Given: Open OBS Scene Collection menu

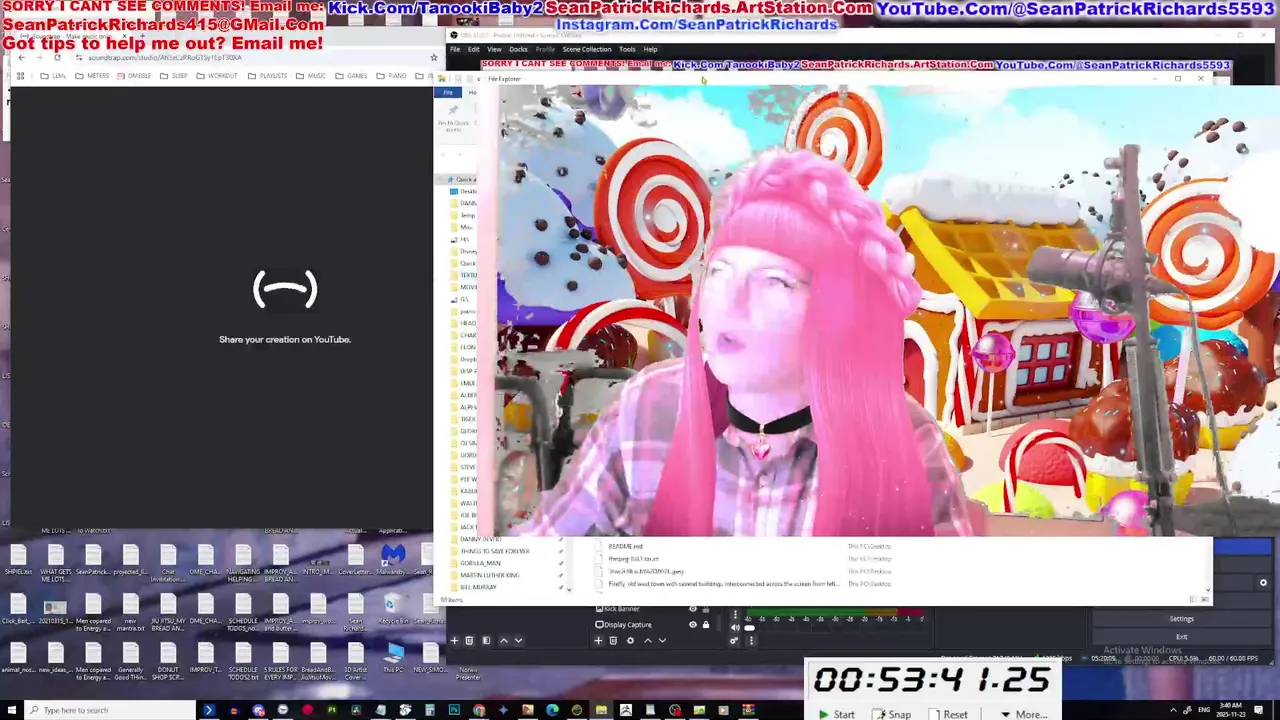Looking at the screenshot, I should 586,49.
